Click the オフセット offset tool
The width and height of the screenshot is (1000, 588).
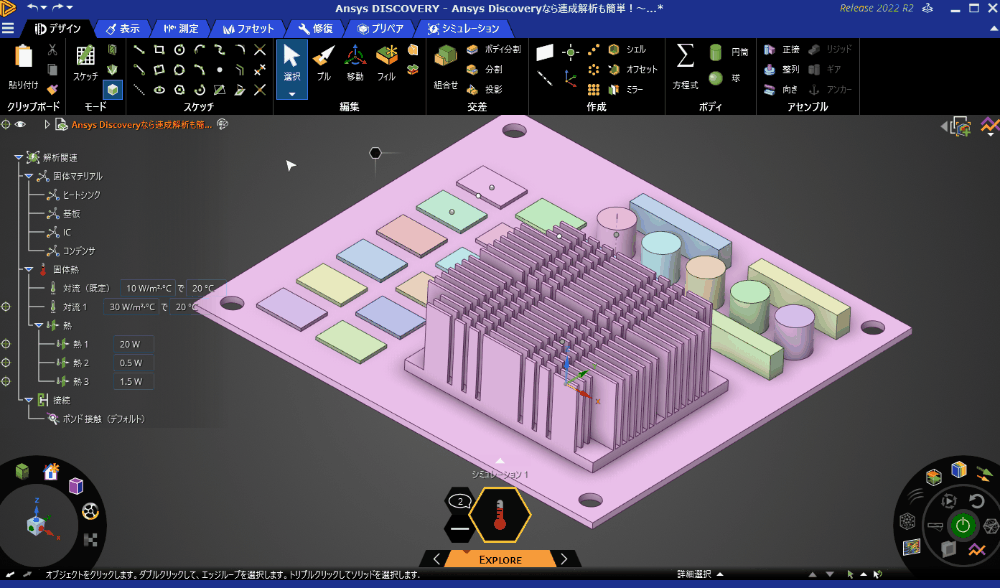click(x=633, y=69)
